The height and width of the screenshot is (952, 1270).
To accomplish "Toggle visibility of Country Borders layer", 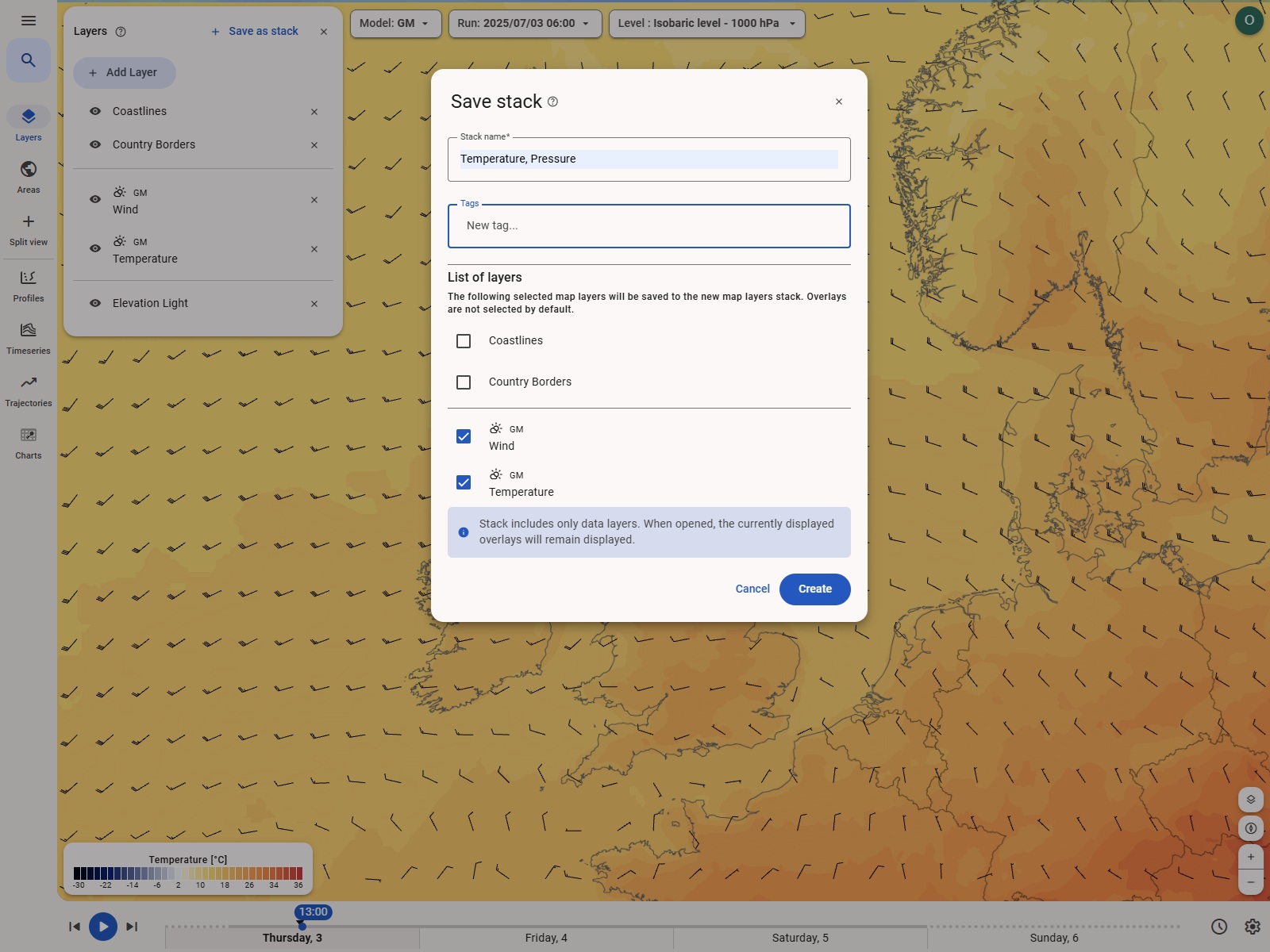I will click(95, 144).
